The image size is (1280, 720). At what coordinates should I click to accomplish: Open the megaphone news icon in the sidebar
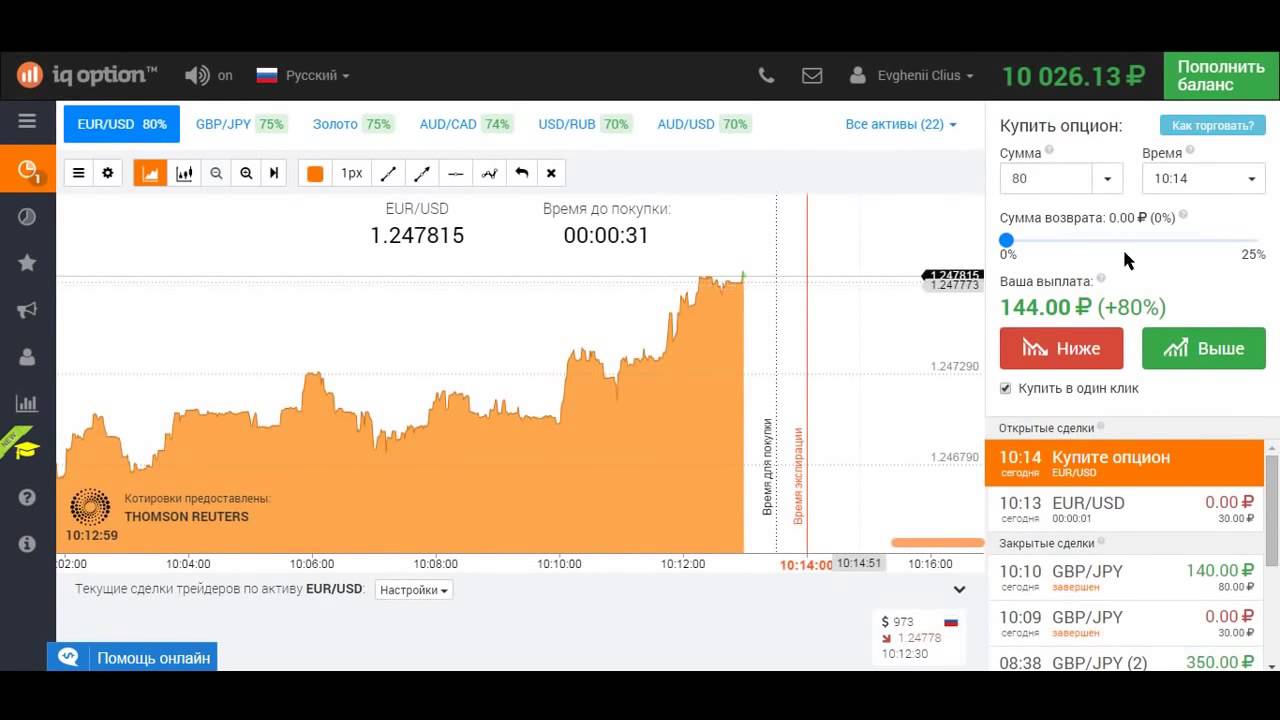[27, 310]
